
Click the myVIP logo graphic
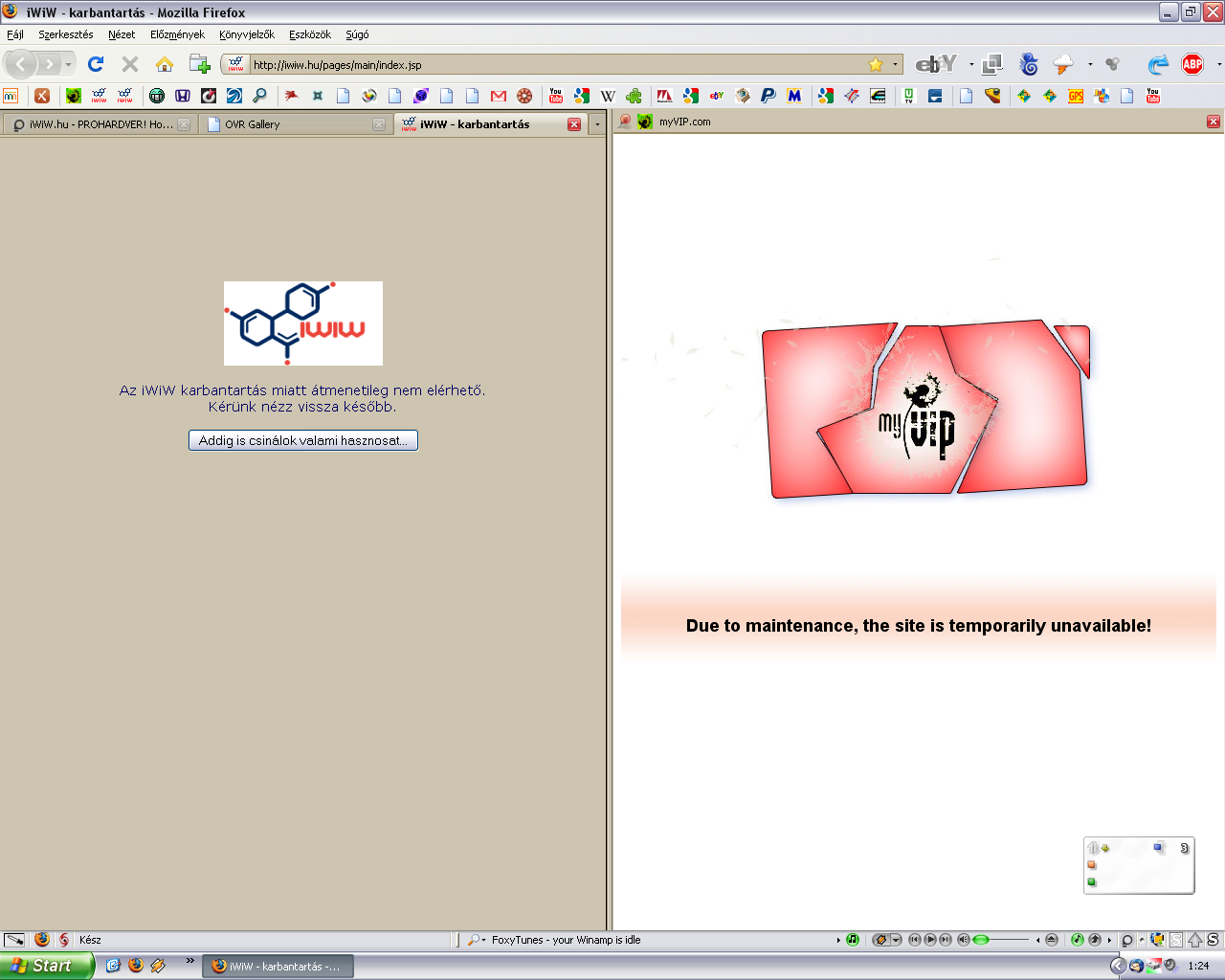pyautogui.click(x=925, y=409)
